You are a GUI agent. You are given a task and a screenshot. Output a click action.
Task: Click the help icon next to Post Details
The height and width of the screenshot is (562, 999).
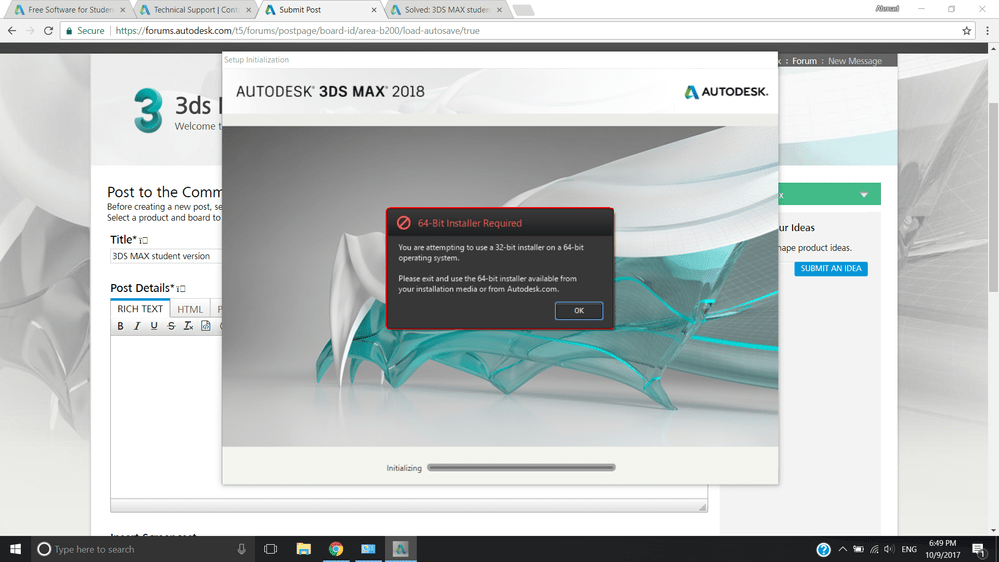click(x=180, y=289)
